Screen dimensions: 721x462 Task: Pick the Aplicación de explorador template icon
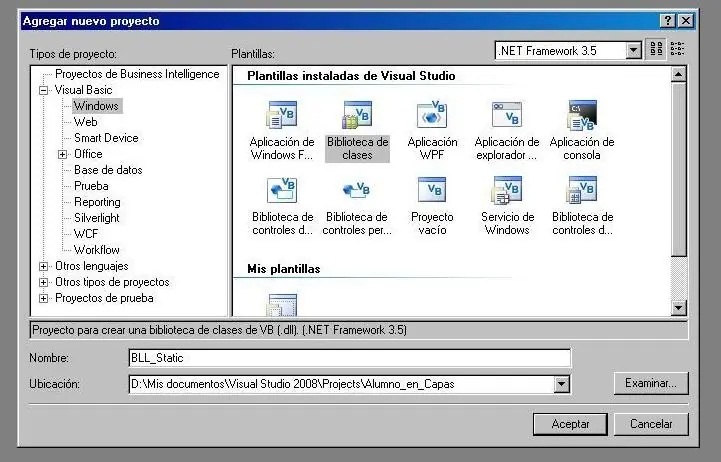pos(507,115)
